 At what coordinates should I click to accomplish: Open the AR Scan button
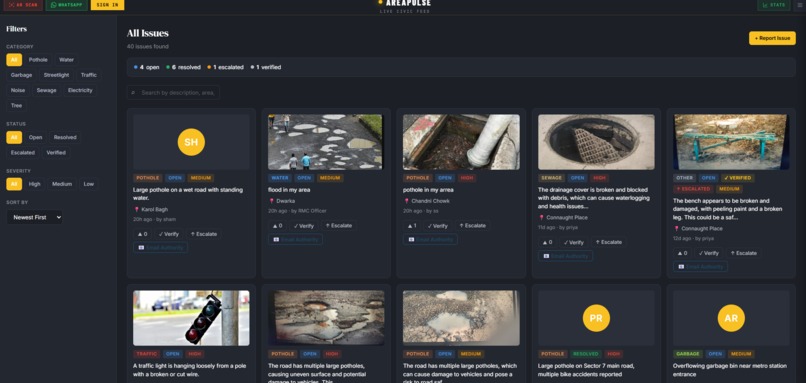[x=23, y=5]
